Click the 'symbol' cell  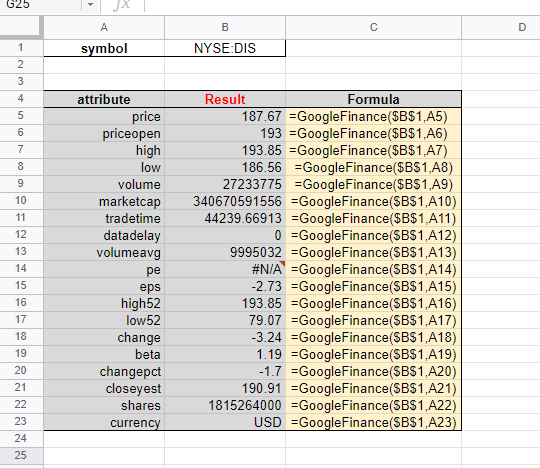(104, 48)
